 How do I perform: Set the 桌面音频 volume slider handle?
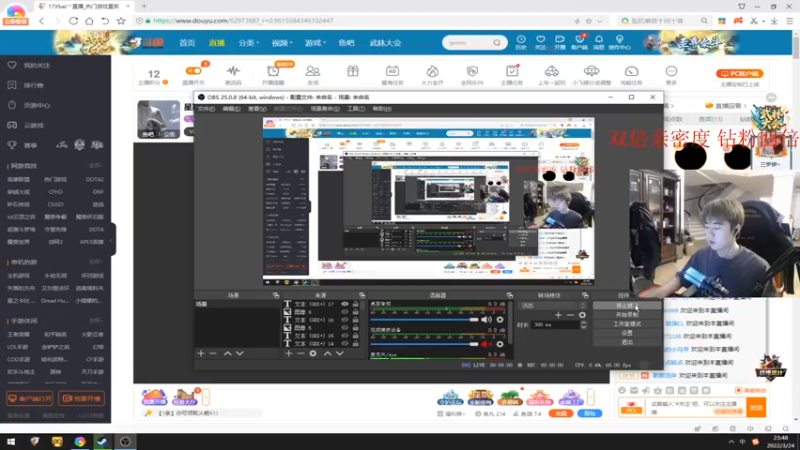point(474,320)
